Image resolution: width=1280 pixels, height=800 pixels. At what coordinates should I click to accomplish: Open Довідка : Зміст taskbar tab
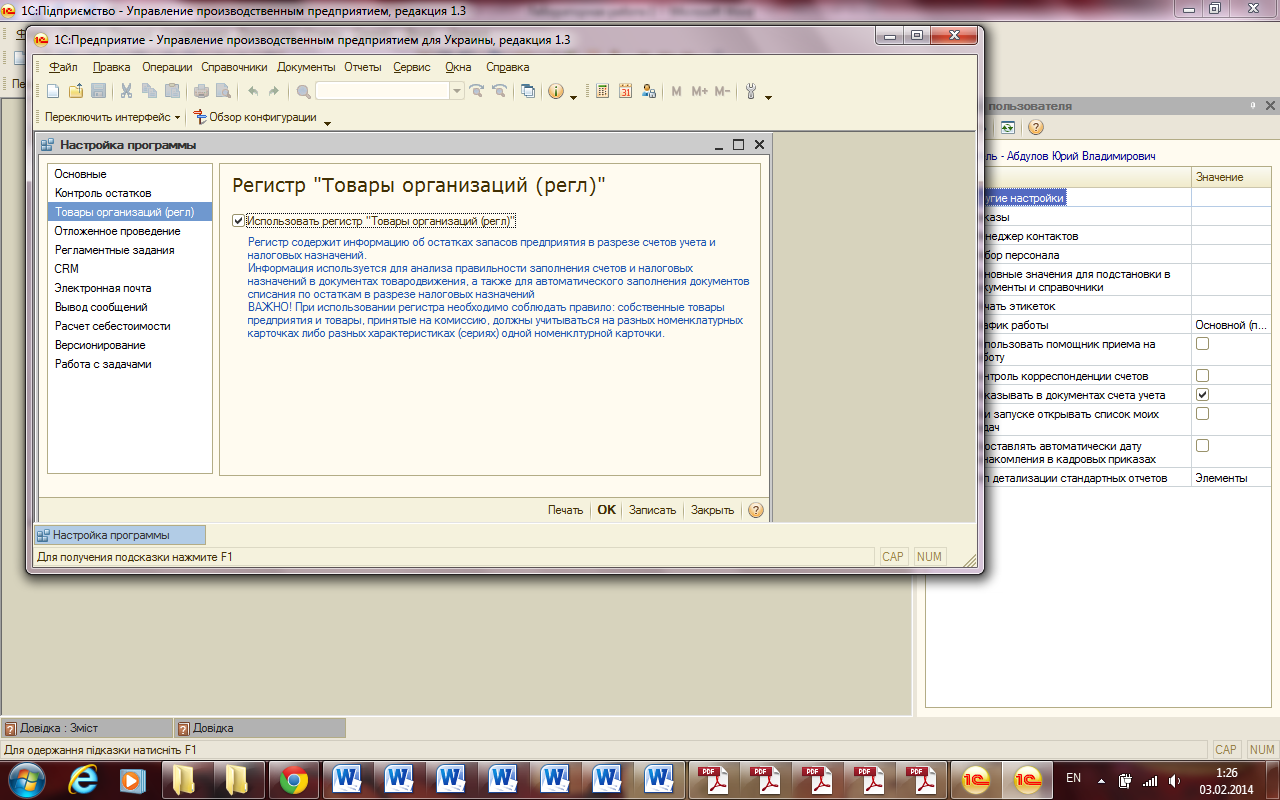tap(86, 728)
